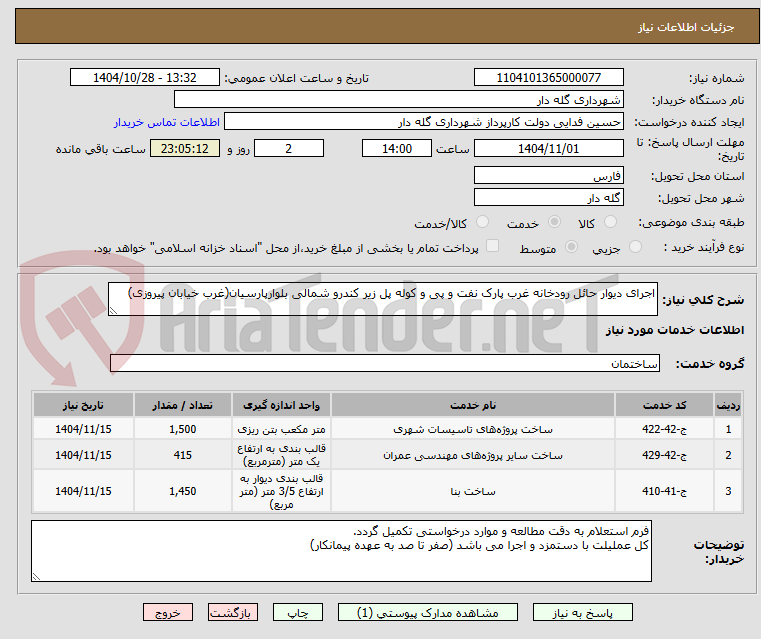
Task: Click the ایجاد کننده درخواست field
Action: click(x=424, y=122)
